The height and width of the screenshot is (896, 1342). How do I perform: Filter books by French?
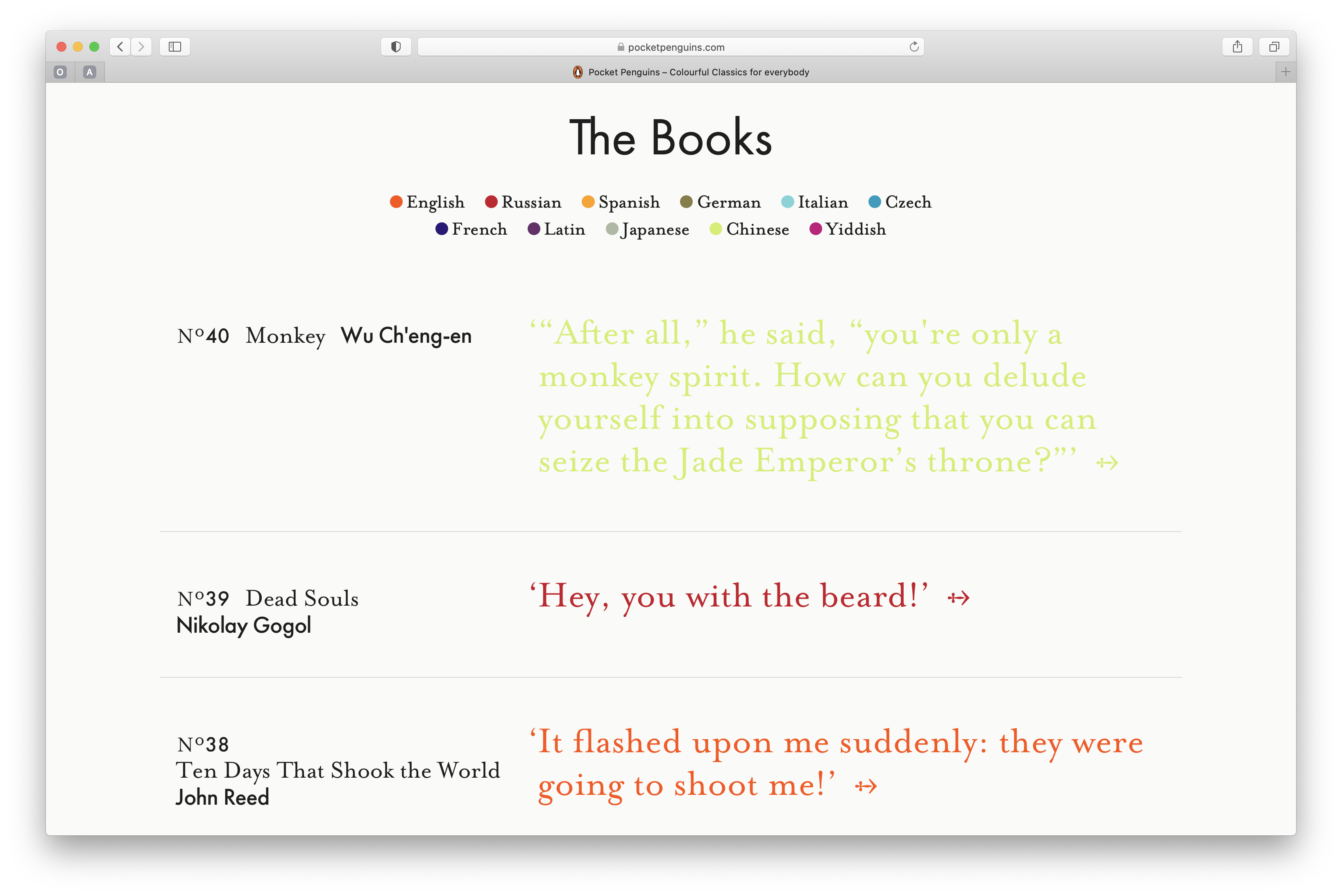471,229
